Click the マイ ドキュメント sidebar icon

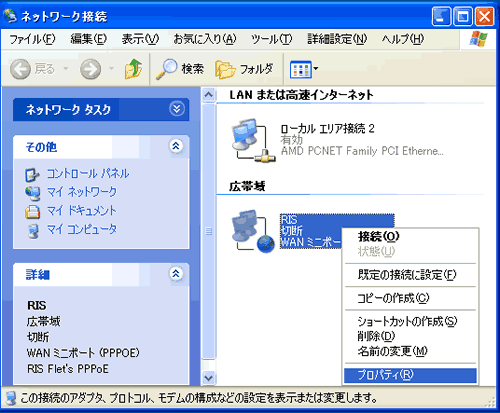tap(32, 212)
